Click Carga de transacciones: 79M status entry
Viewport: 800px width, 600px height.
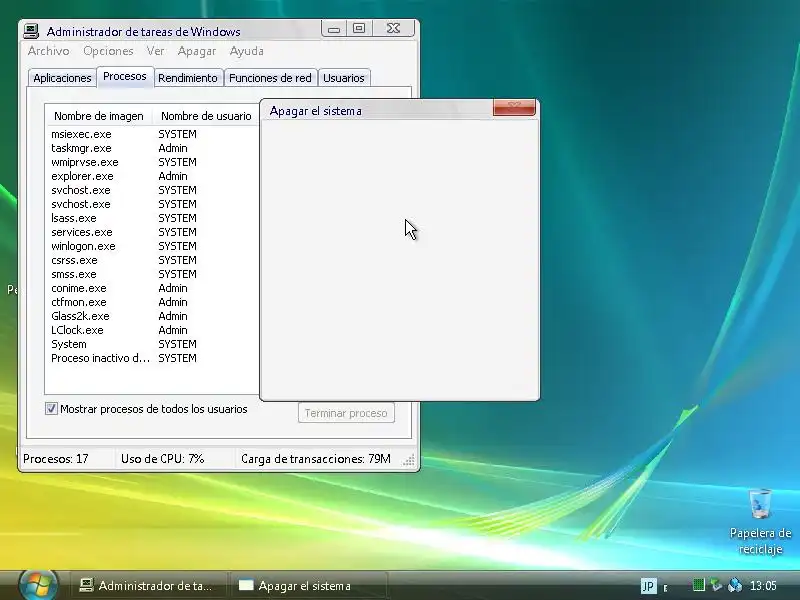[316, 459]
